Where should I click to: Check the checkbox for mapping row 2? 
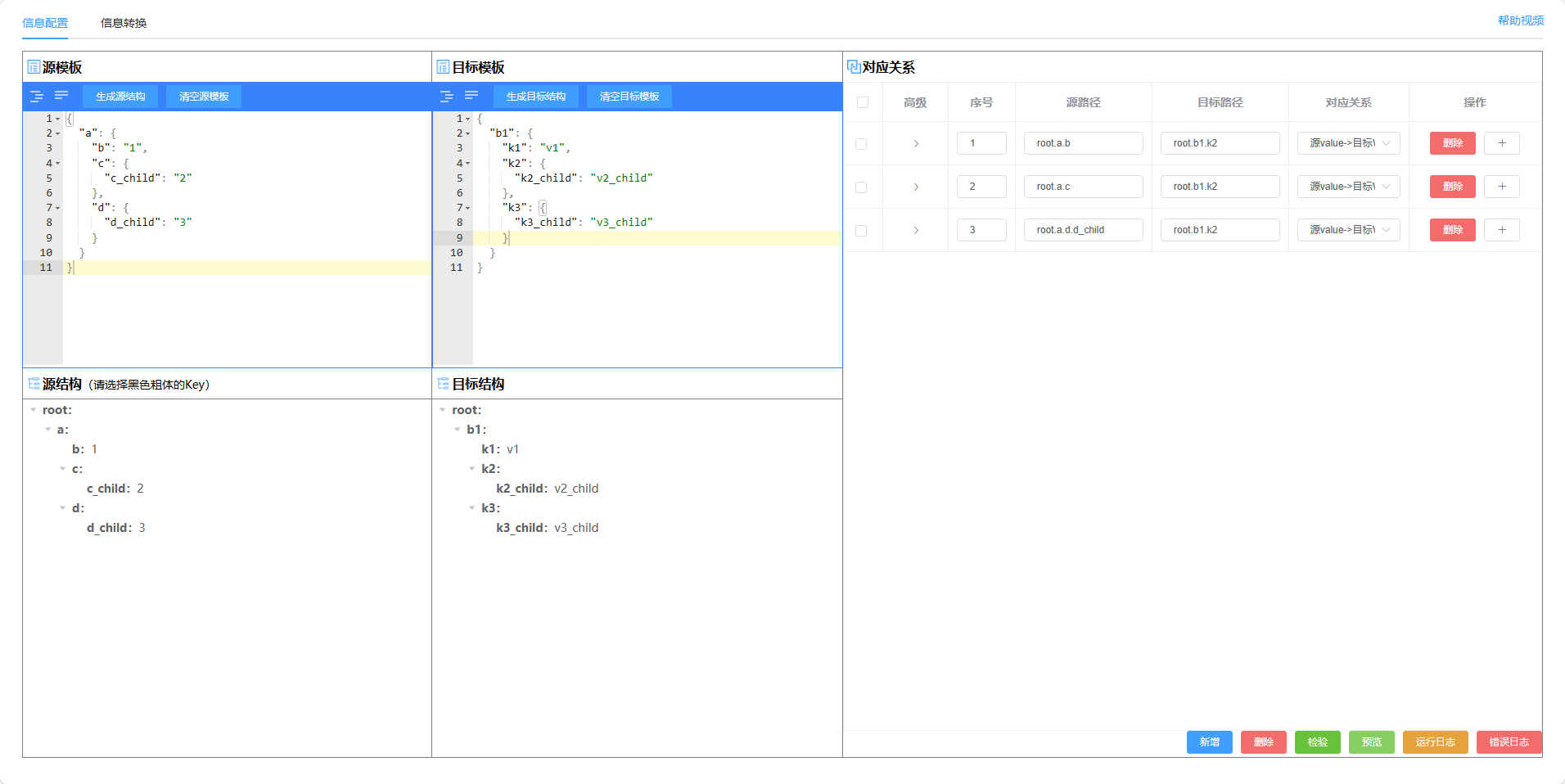pyautogui.click(x=861, y=187)
